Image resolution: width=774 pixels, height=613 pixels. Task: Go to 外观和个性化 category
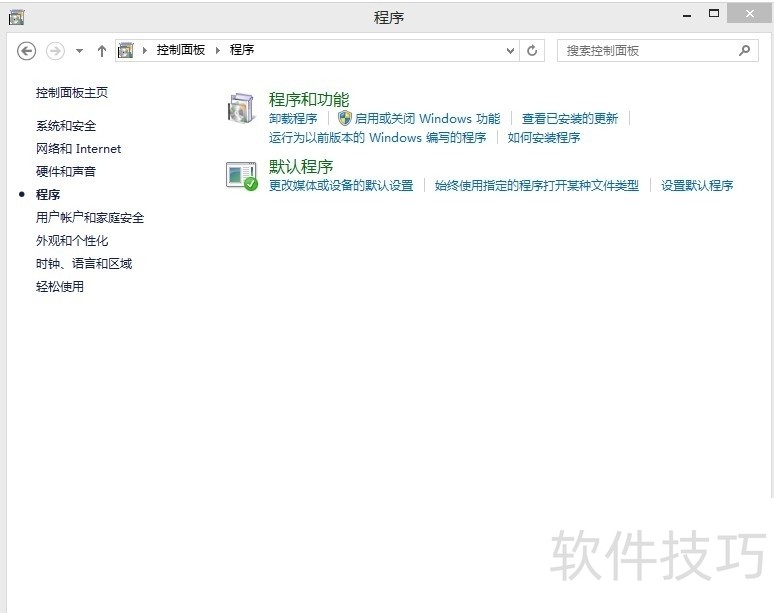pyautogui.click(x=72, y=240)
